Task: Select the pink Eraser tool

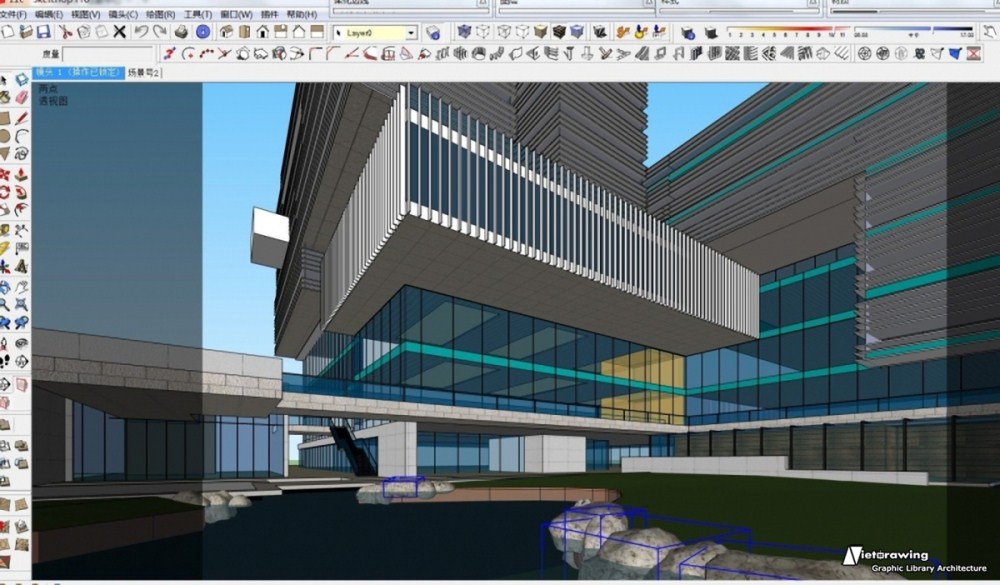Action: [22, 98]
